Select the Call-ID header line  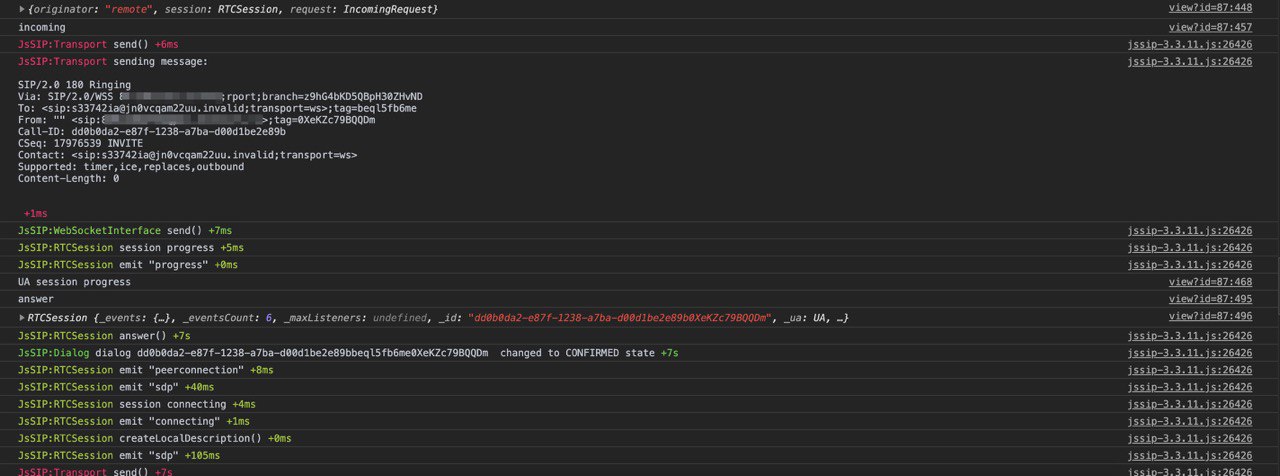click(x=152, y=131)
